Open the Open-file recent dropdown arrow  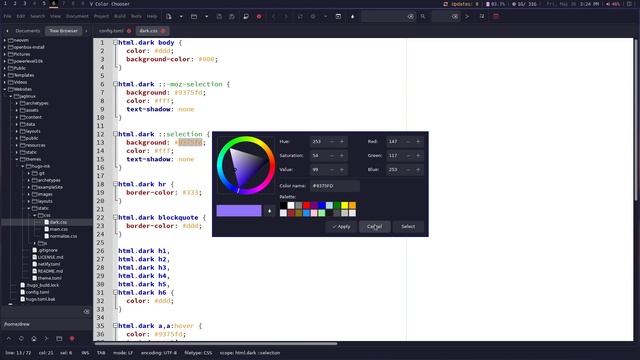[x=207, y=17]
